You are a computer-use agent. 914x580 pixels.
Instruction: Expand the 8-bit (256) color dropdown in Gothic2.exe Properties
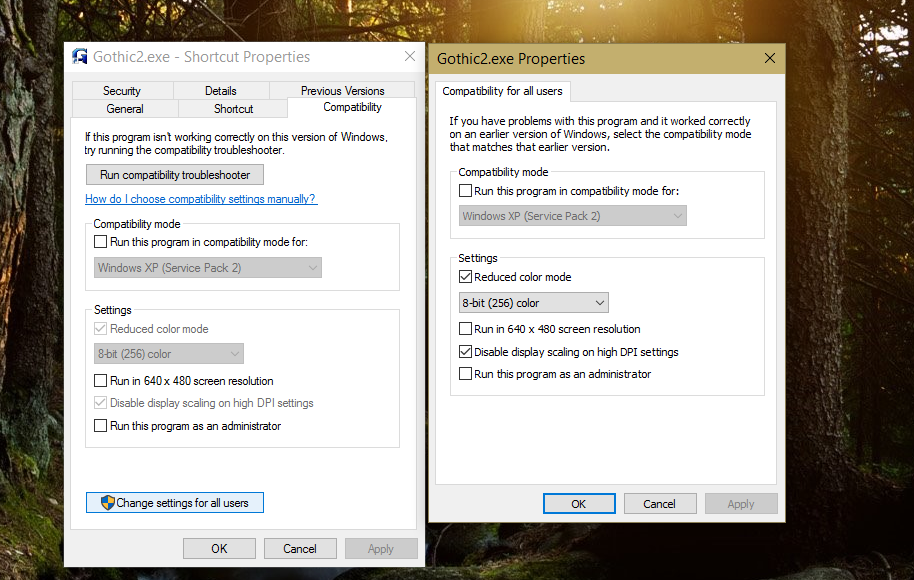(533, 303)
